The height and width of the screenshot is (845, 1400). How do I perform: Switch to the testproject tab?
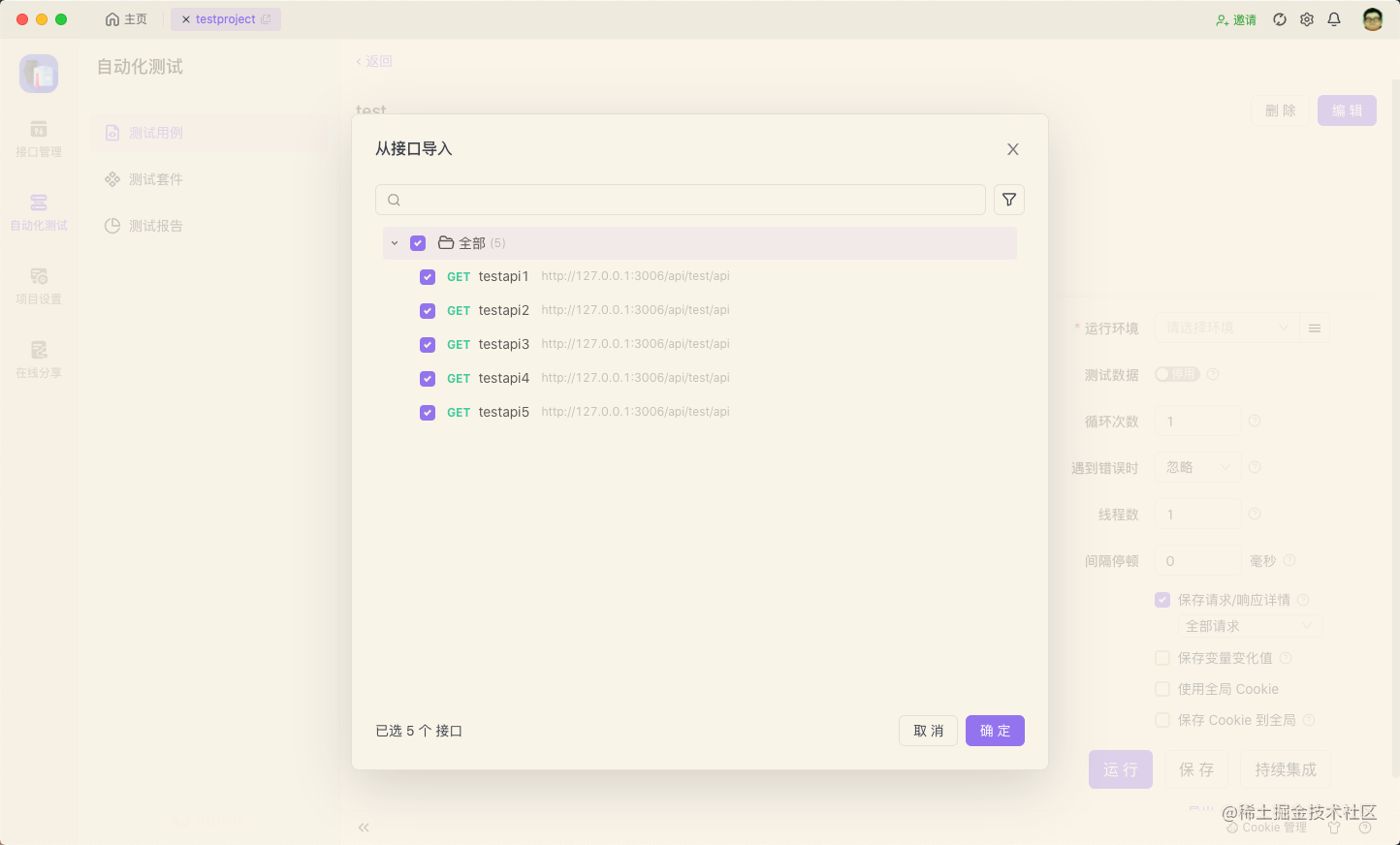coord(226,19)
